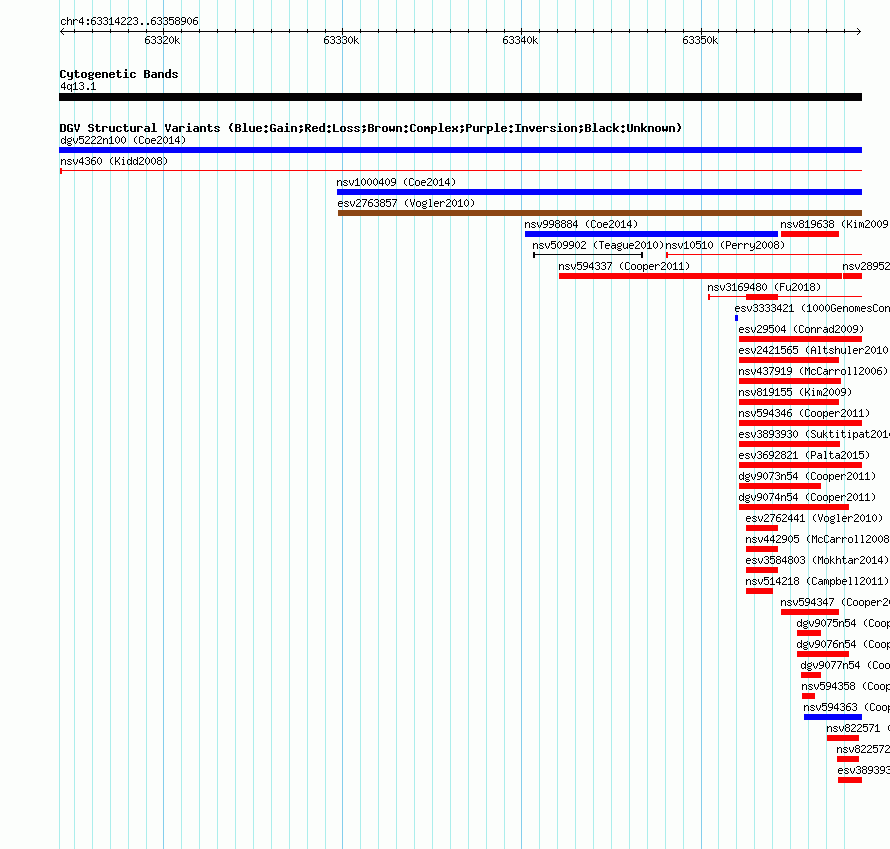Open esv3893930 (Suktitipat) variant label
Viewport: 890px width, 849px height.
813,434
